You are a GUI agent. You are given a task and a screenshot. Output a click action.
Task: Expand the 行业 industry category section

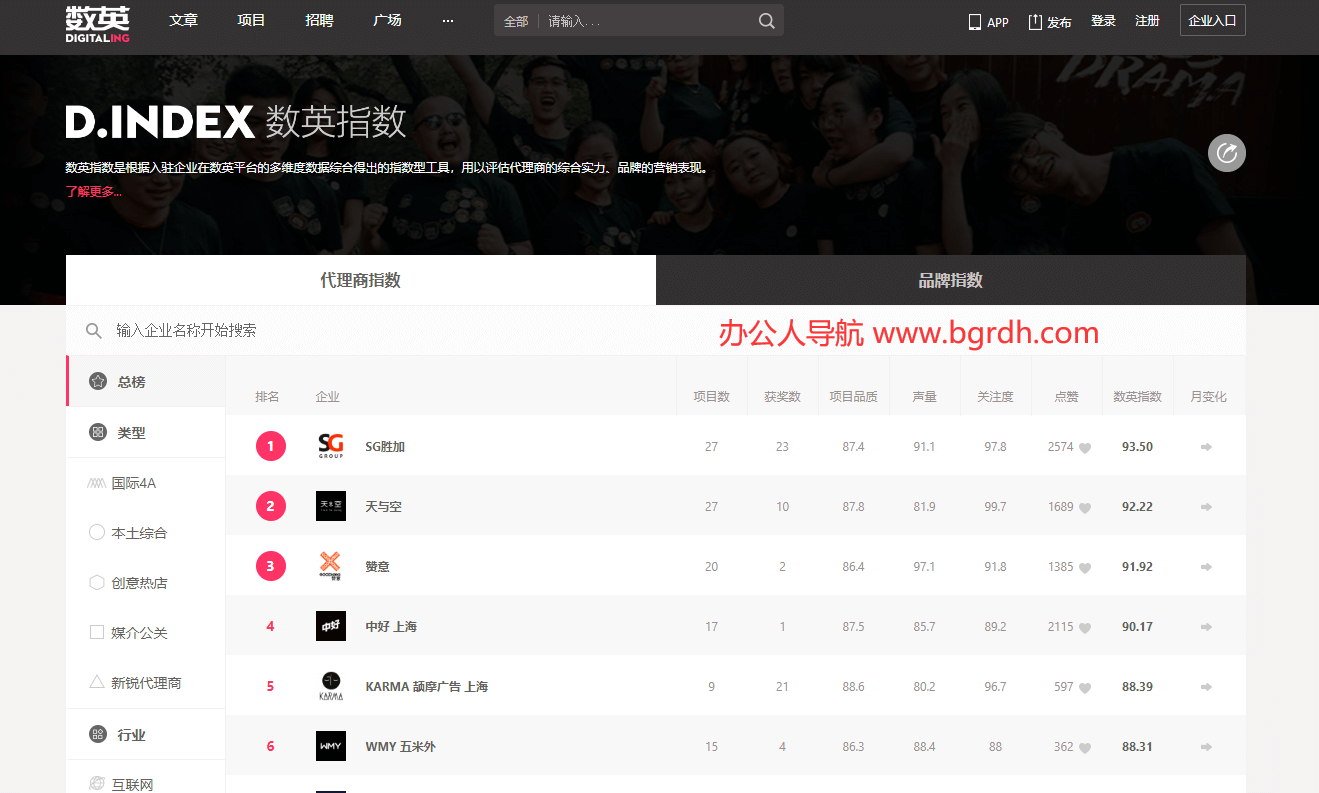(x=131, y=735)
